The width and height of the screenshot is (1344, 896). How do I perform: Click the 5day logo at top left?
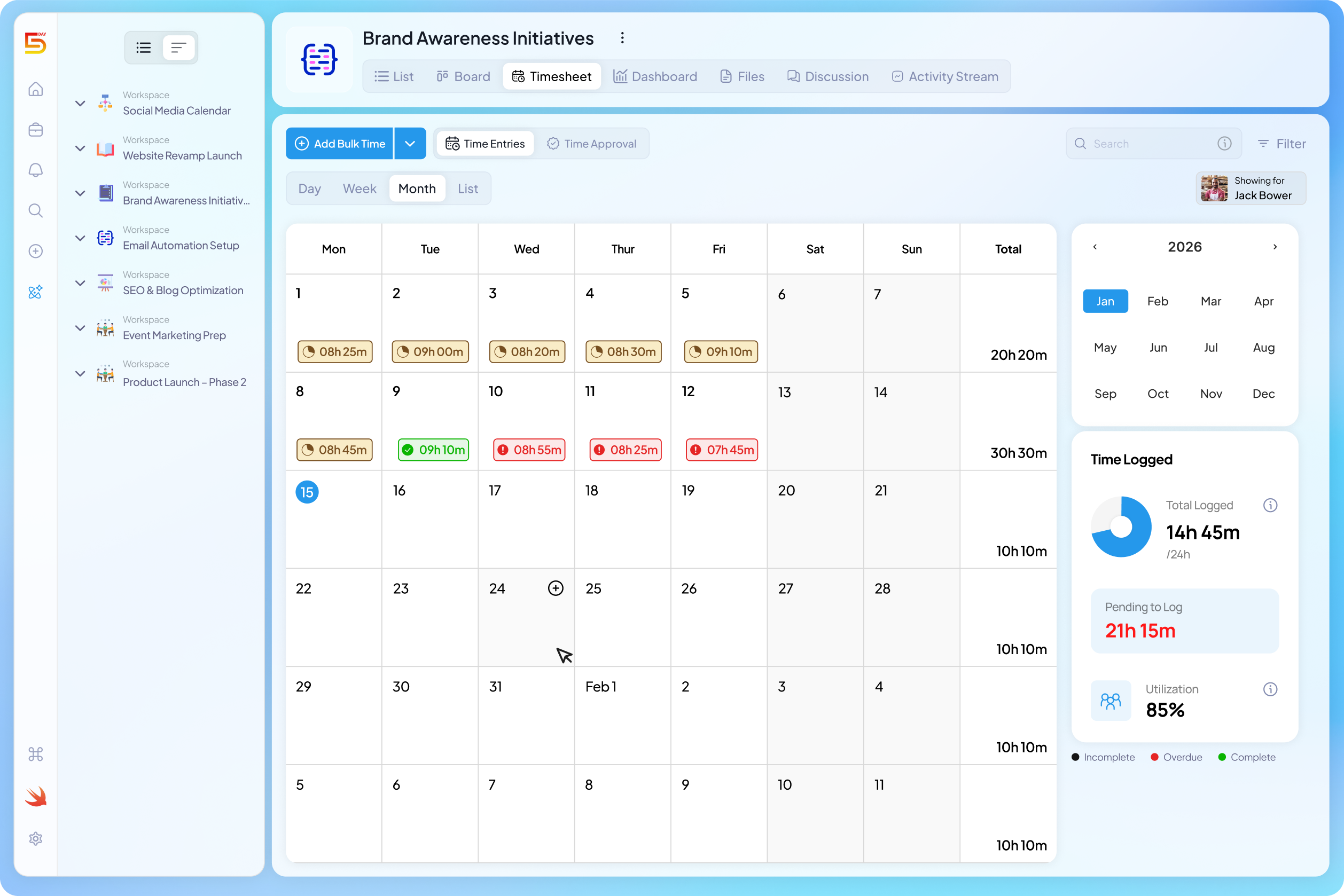[x=35, y=43]
